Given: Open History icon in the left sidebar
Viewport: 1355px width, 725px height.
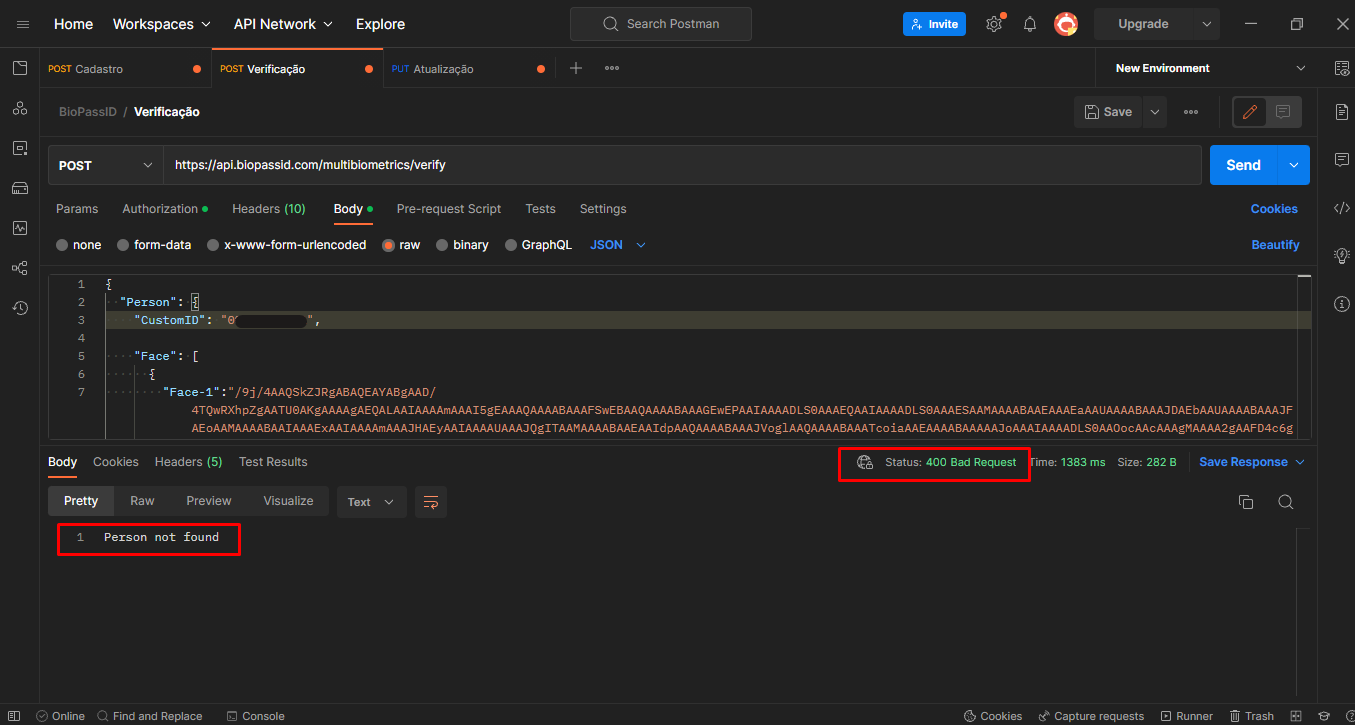Looking at the screenshot, I should coord(20,308).
